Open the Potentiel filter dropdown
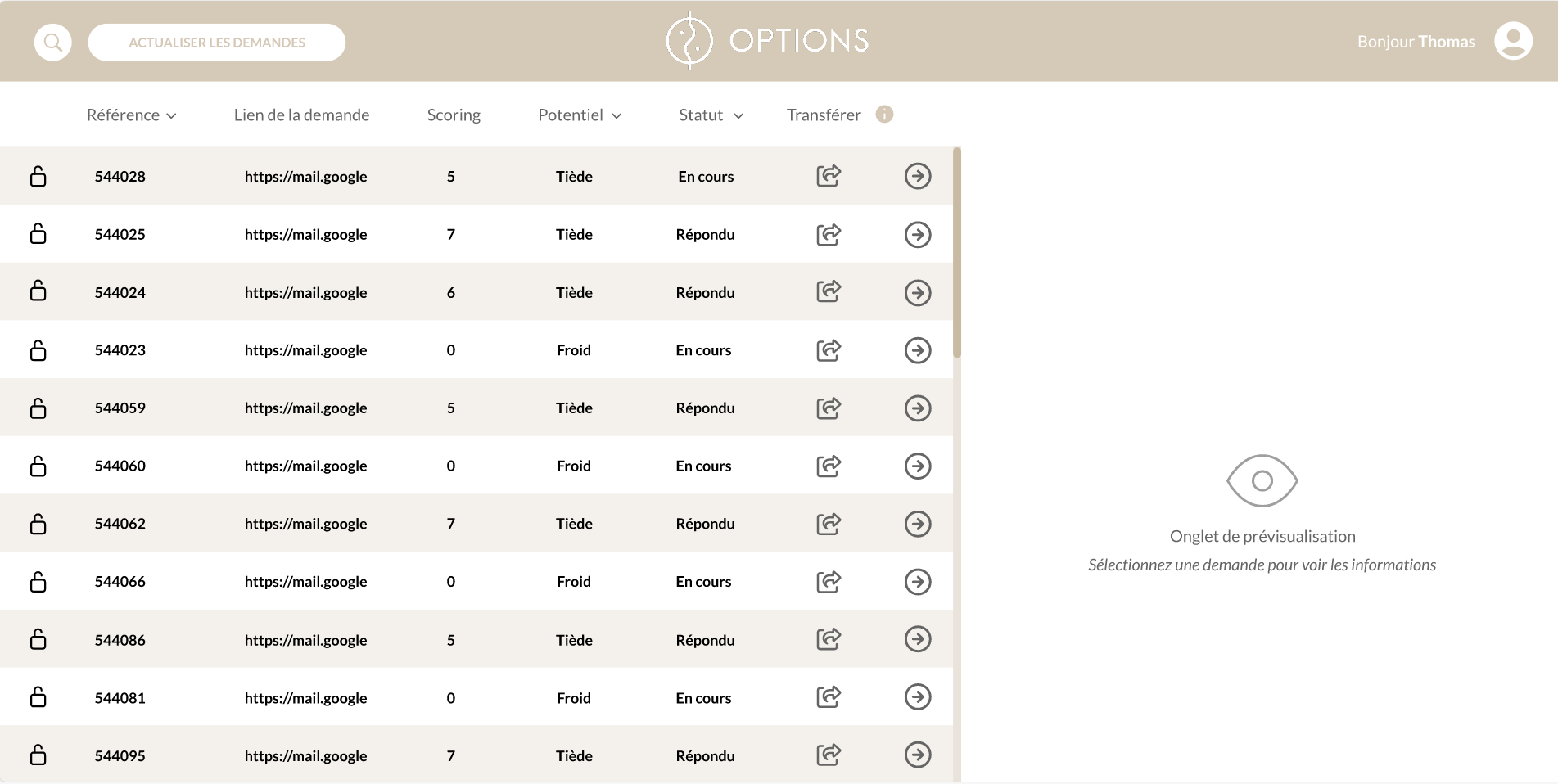Viewport: 1558px width, 784px height. coord(579,115)
